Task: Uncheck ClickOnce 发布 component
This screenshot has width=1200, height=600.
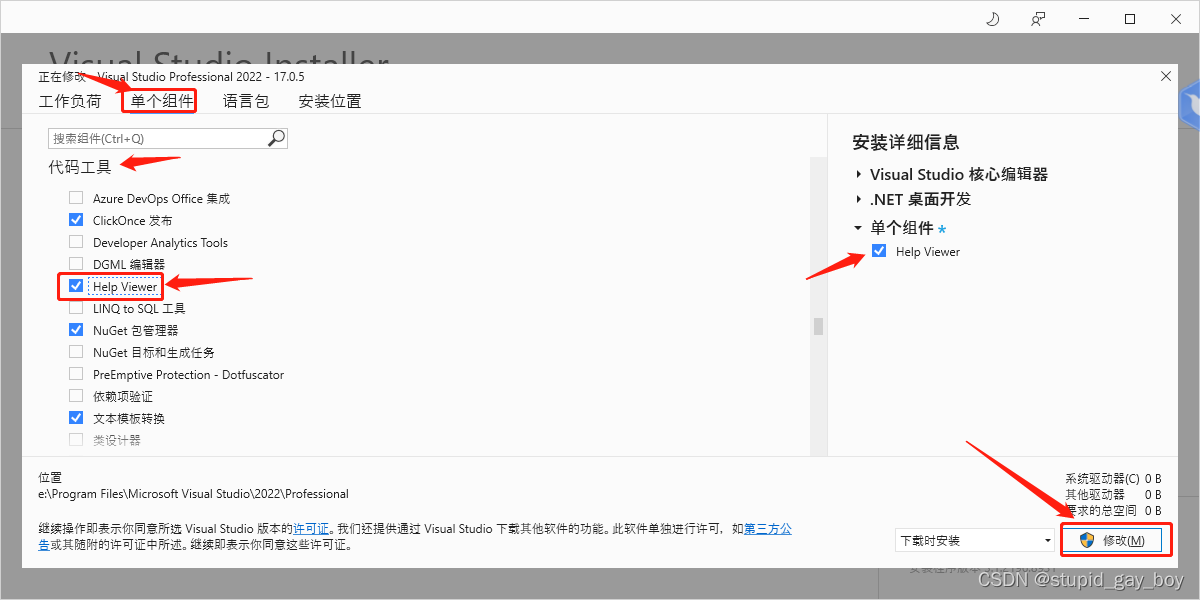Action: tap(76, 220)
